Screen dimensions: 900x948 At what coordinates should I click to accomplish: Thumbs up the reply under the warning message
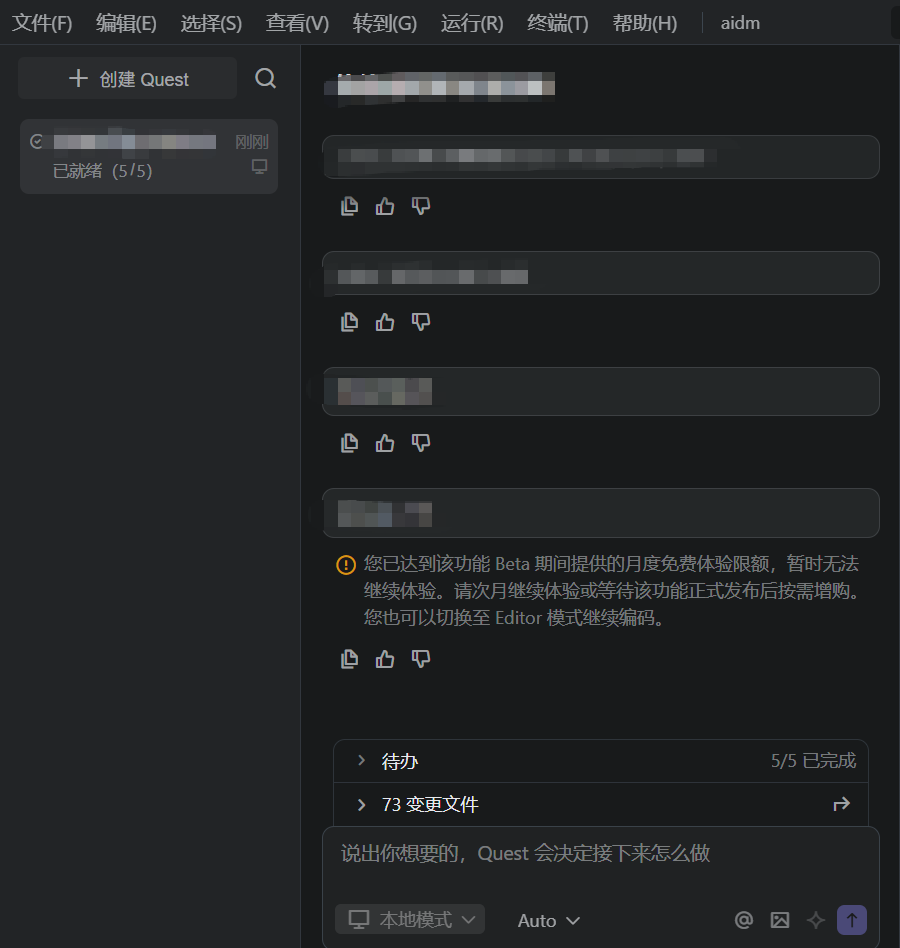[384, 659]
